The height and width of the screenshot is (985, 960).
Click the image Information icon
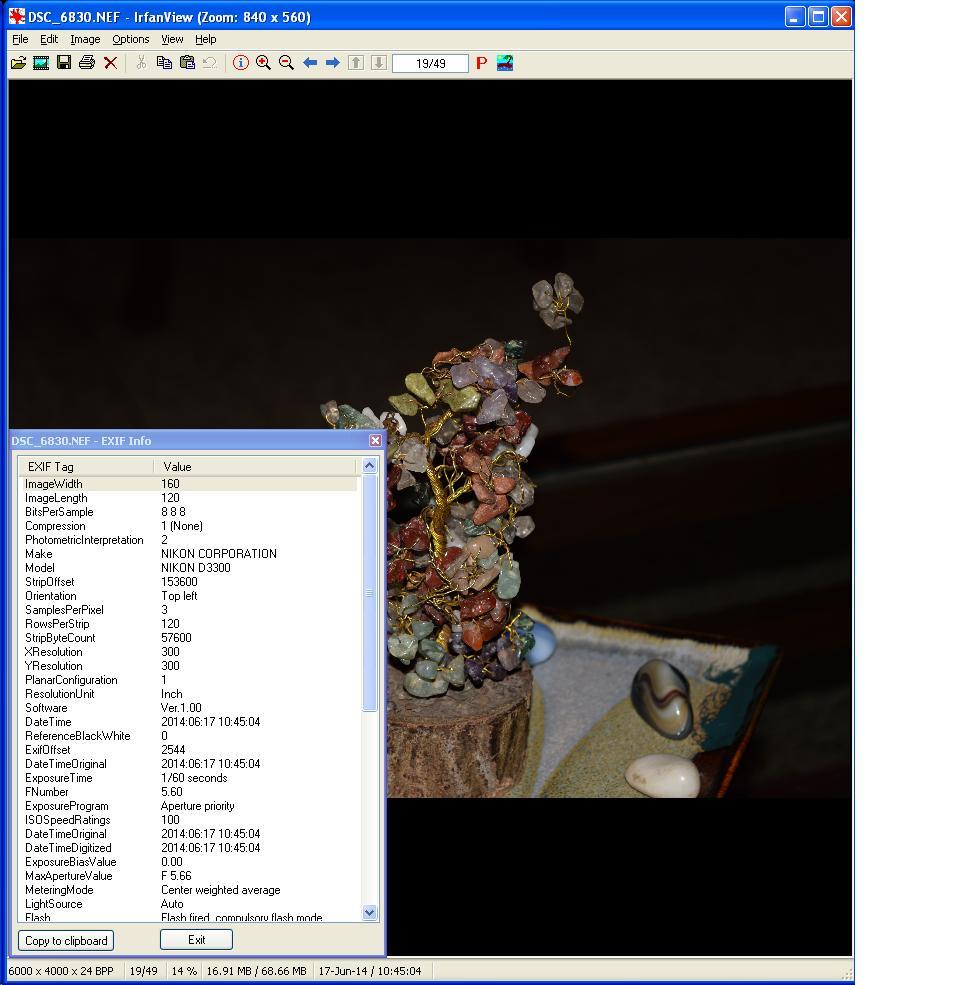pos(240,63)
